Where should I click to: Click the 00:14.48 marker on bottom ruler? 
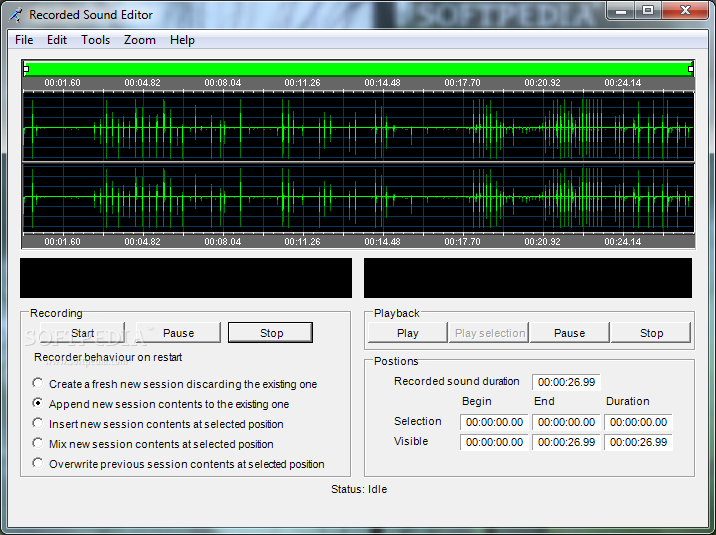(382, 241)
